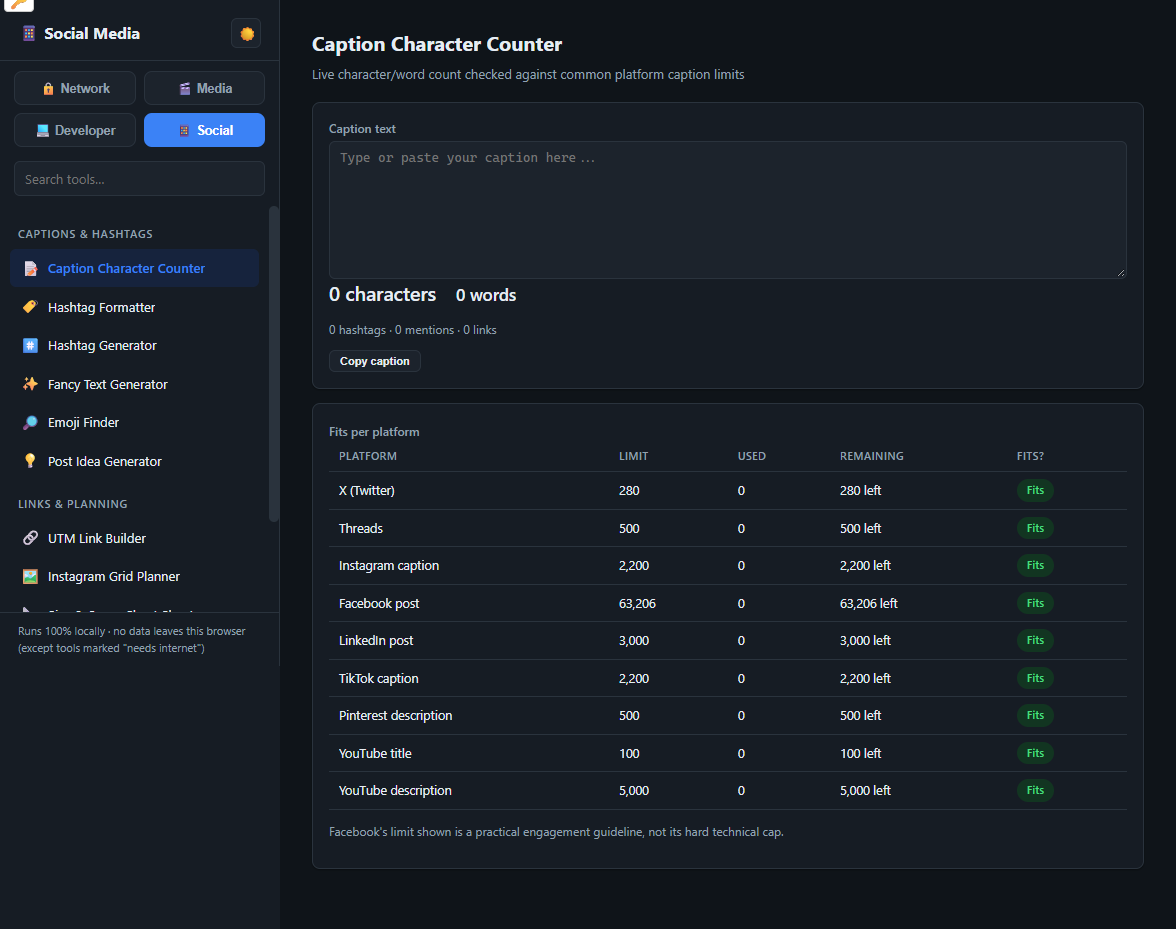1176x929 pixels.
Task: Click the Fits badge for YouTube description
Action: 1035,790
